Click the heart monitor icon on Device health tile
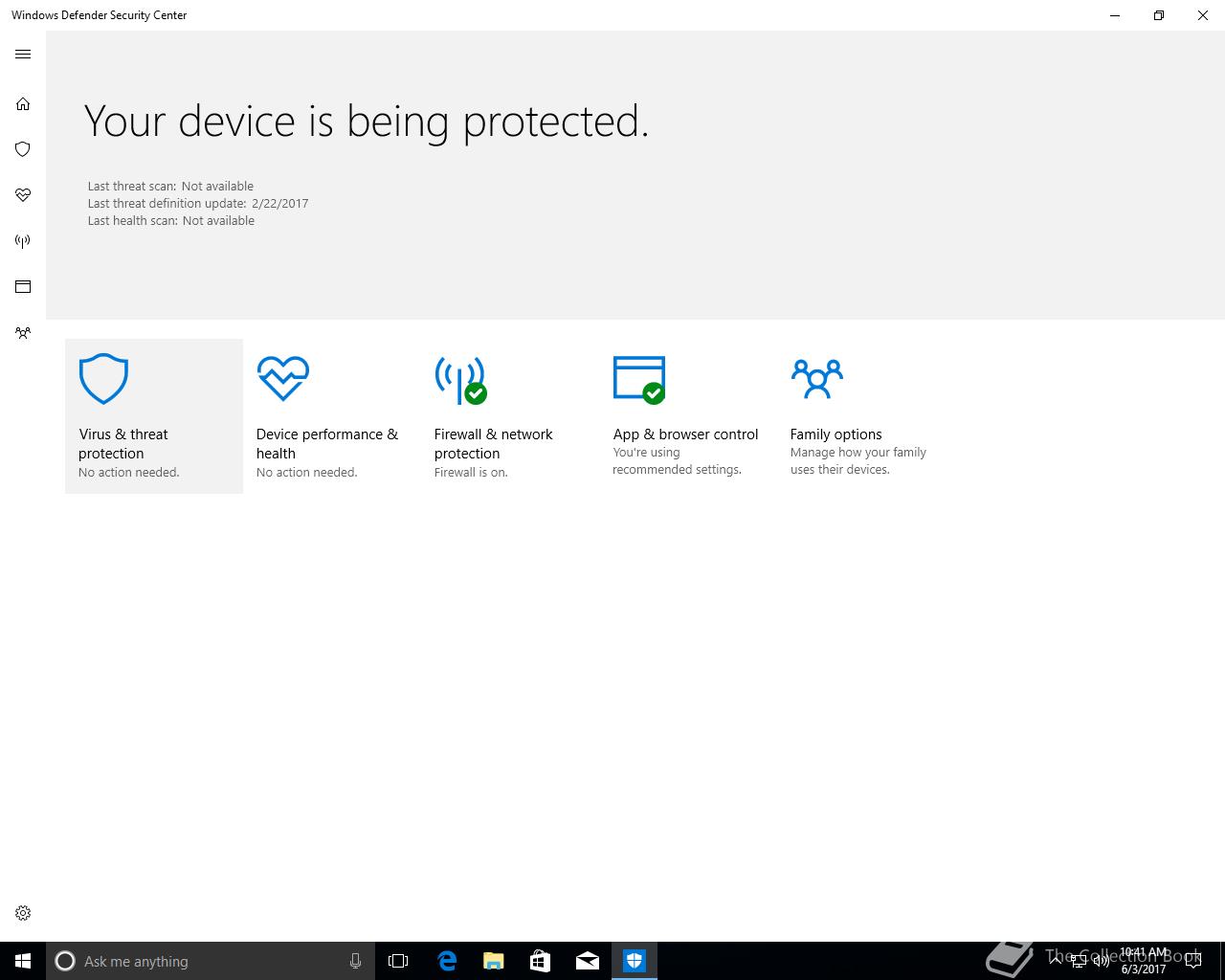 (x=283, y=378)
